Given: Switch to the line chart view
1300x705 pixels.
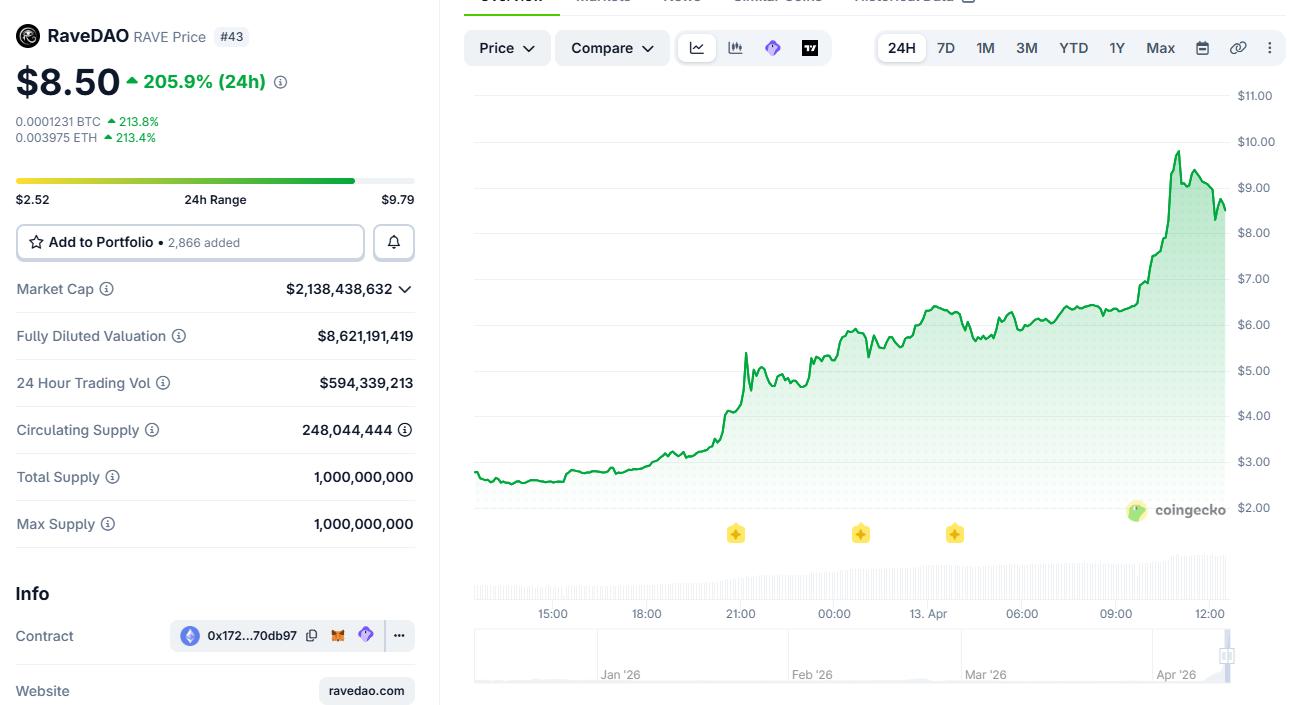Looking at the screenshot, I should 697,48.
